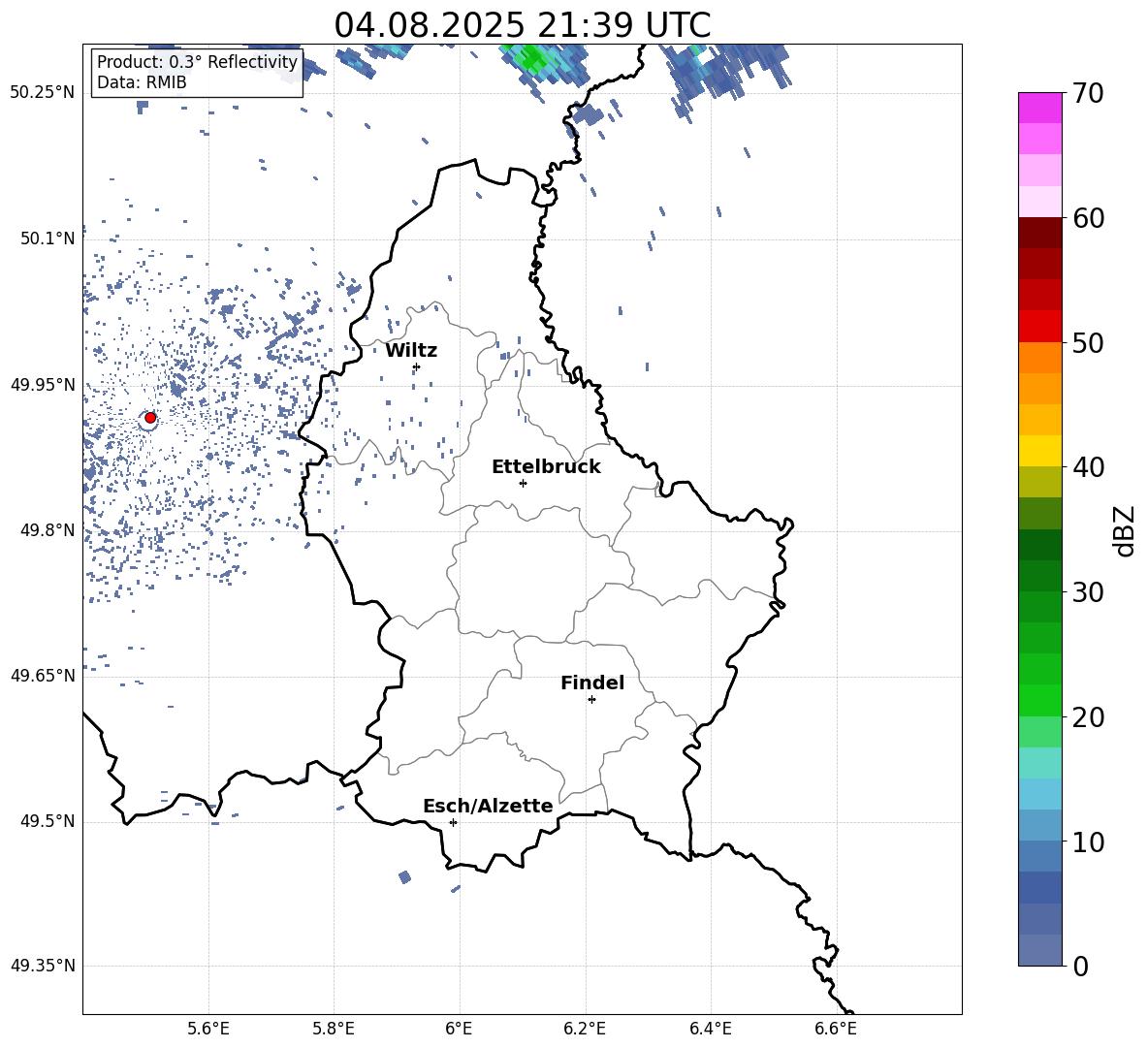The height and width of the screenshot is (1048, 1148).
Task: Click the latitude label 50.1°N
Action: (48, 238)
